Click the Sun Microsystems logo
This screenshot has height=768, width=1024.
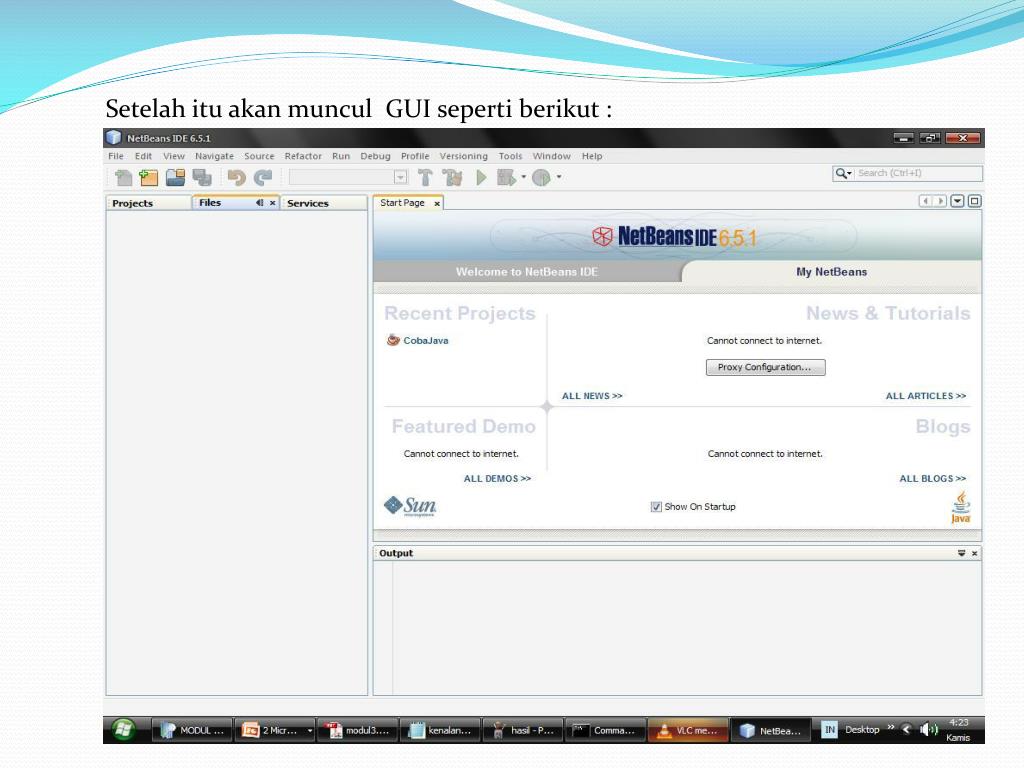(410, 506)
